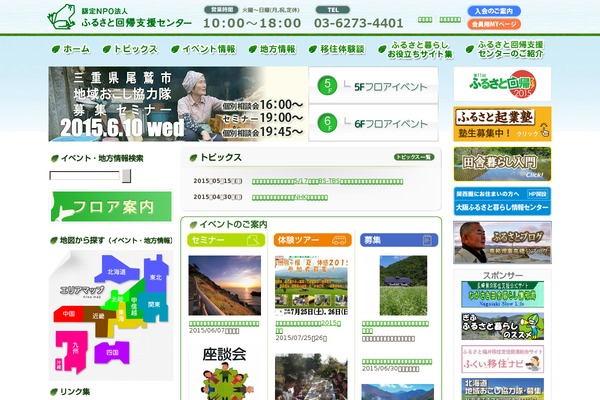Select 北海道 on the area map
Image resolution: width=600 pixels, height=400 pixels.
point(117,270)
